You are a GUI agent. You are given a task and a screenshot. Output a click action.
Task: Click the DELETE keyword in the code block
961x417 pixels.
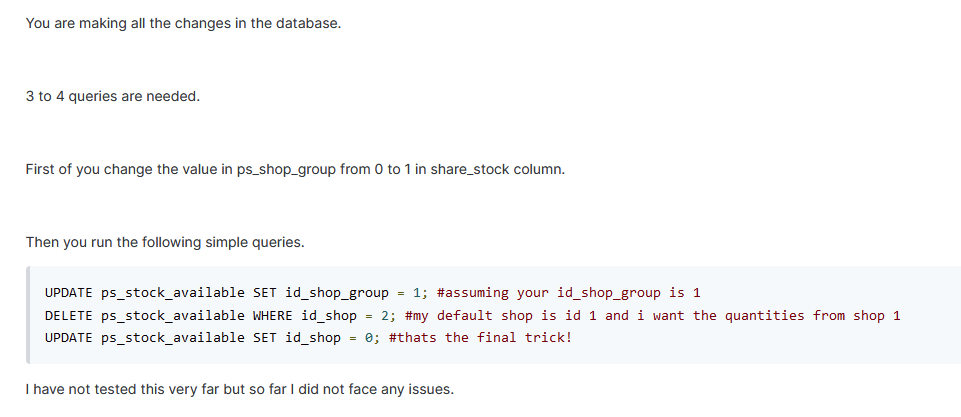tap(68, 316)
